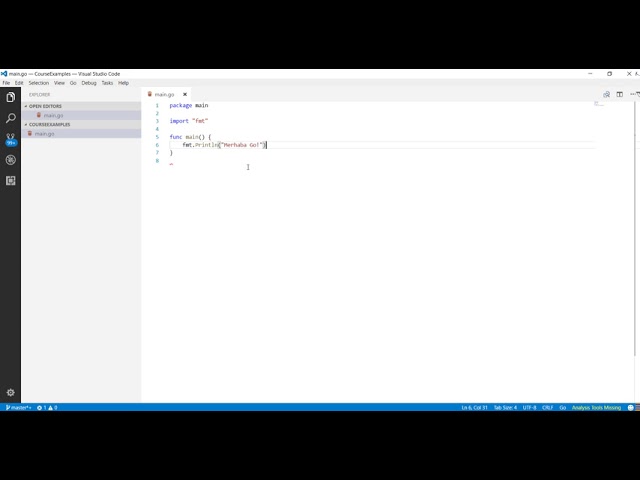
Task: Click the import "fmt" code line
Action: (189, 121)
